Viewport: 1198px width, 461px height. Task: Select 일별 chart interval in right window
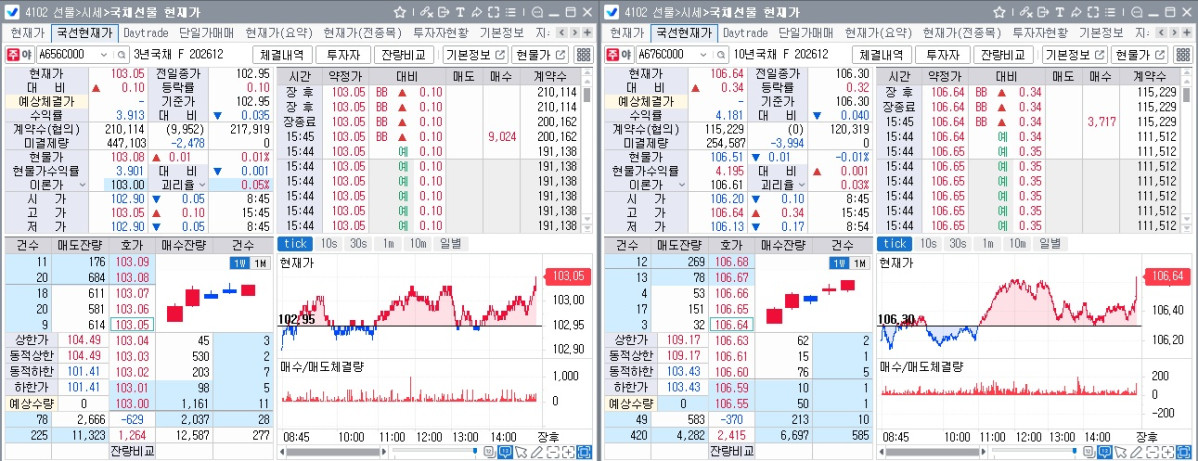(1050, 243)
